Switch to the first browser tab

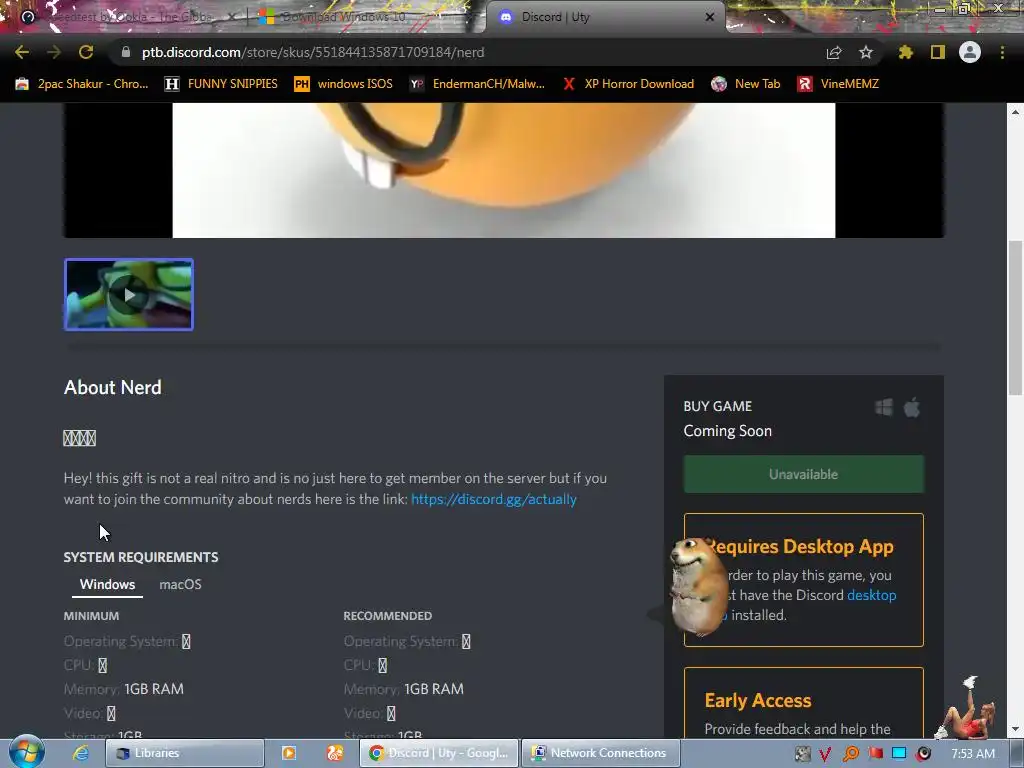tap(127, 17)
